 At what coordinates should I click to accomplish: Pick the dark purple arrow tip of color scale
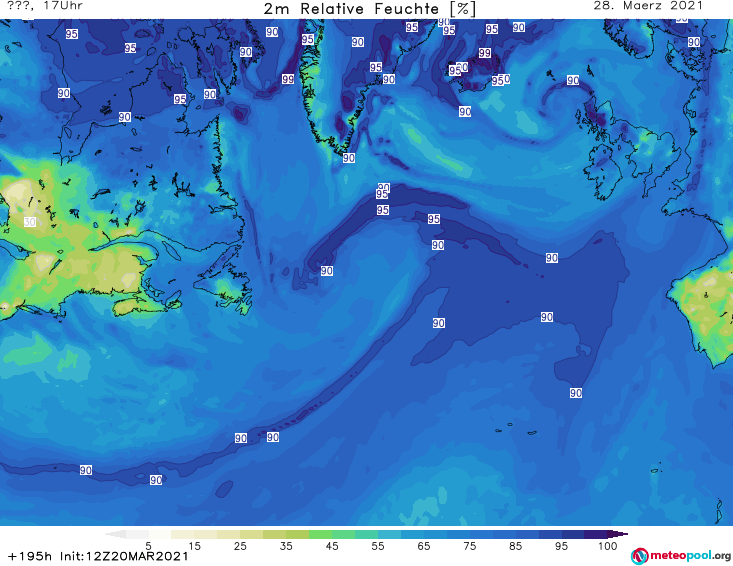click(x=618, y=534)
